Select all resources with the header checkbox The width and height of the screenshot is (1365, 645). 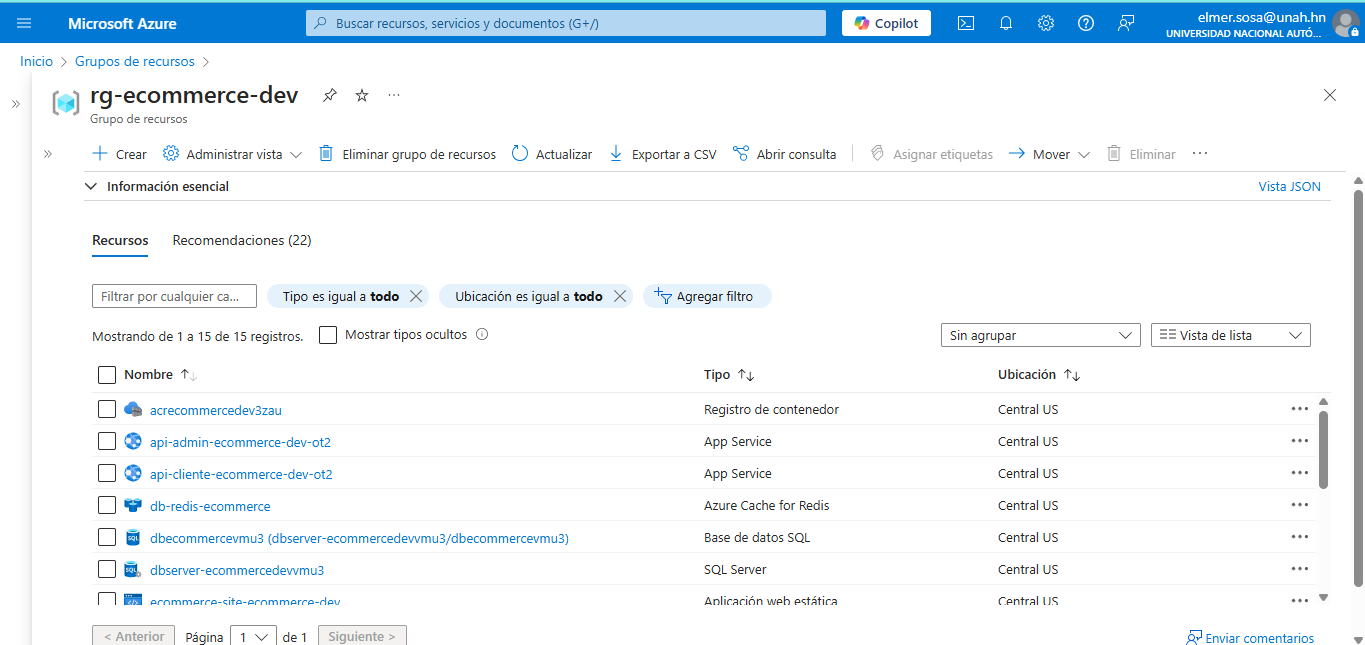(x=107, y=374)
